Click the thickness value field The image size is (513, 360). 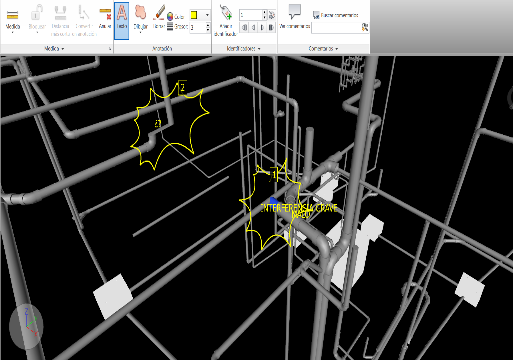click(x=197, y=27)
